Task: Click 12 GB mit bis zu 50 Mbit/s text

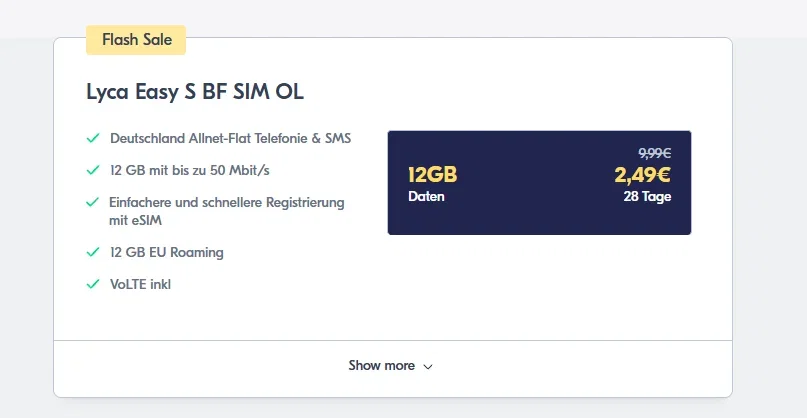Action: point(190,170)
